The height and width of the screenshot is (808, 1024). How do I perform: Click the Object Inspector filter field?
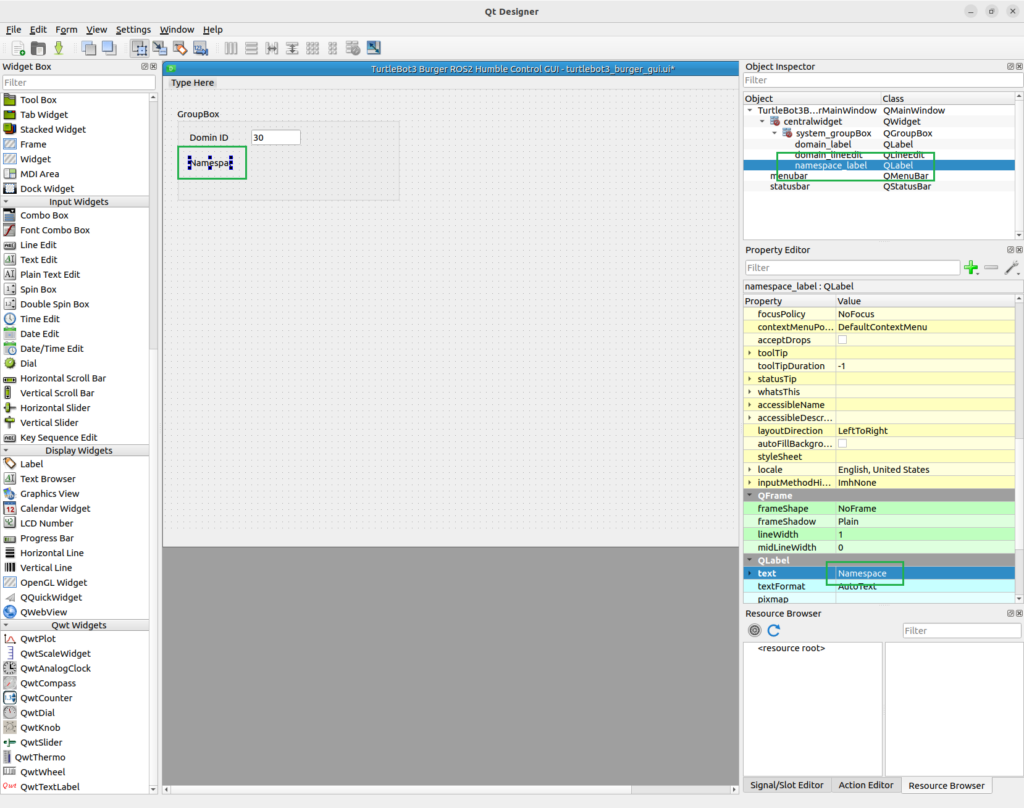883,80
